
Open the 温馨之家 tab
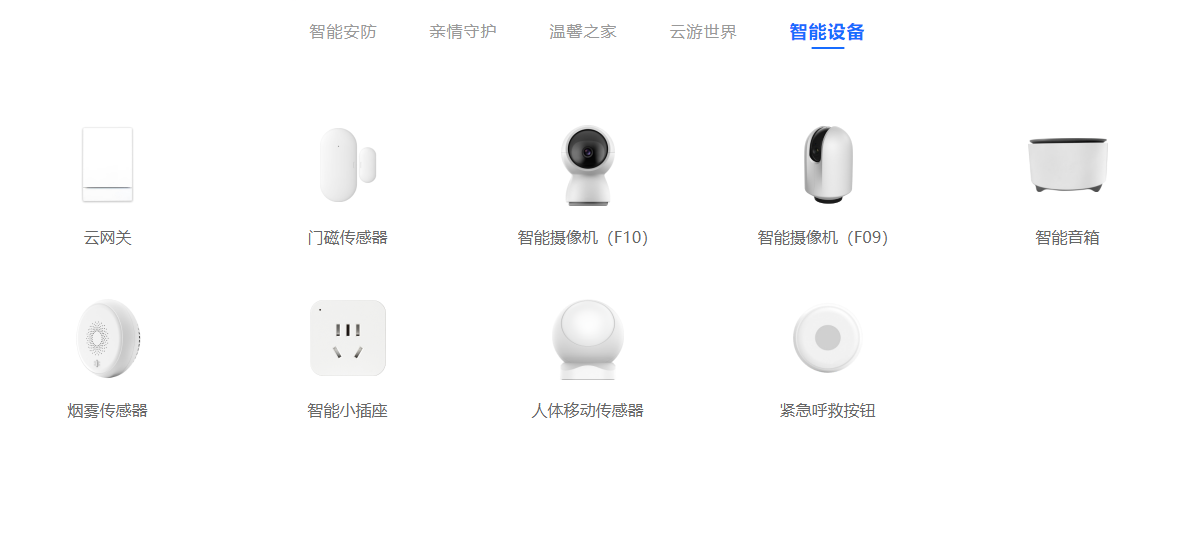pos(583,32)
